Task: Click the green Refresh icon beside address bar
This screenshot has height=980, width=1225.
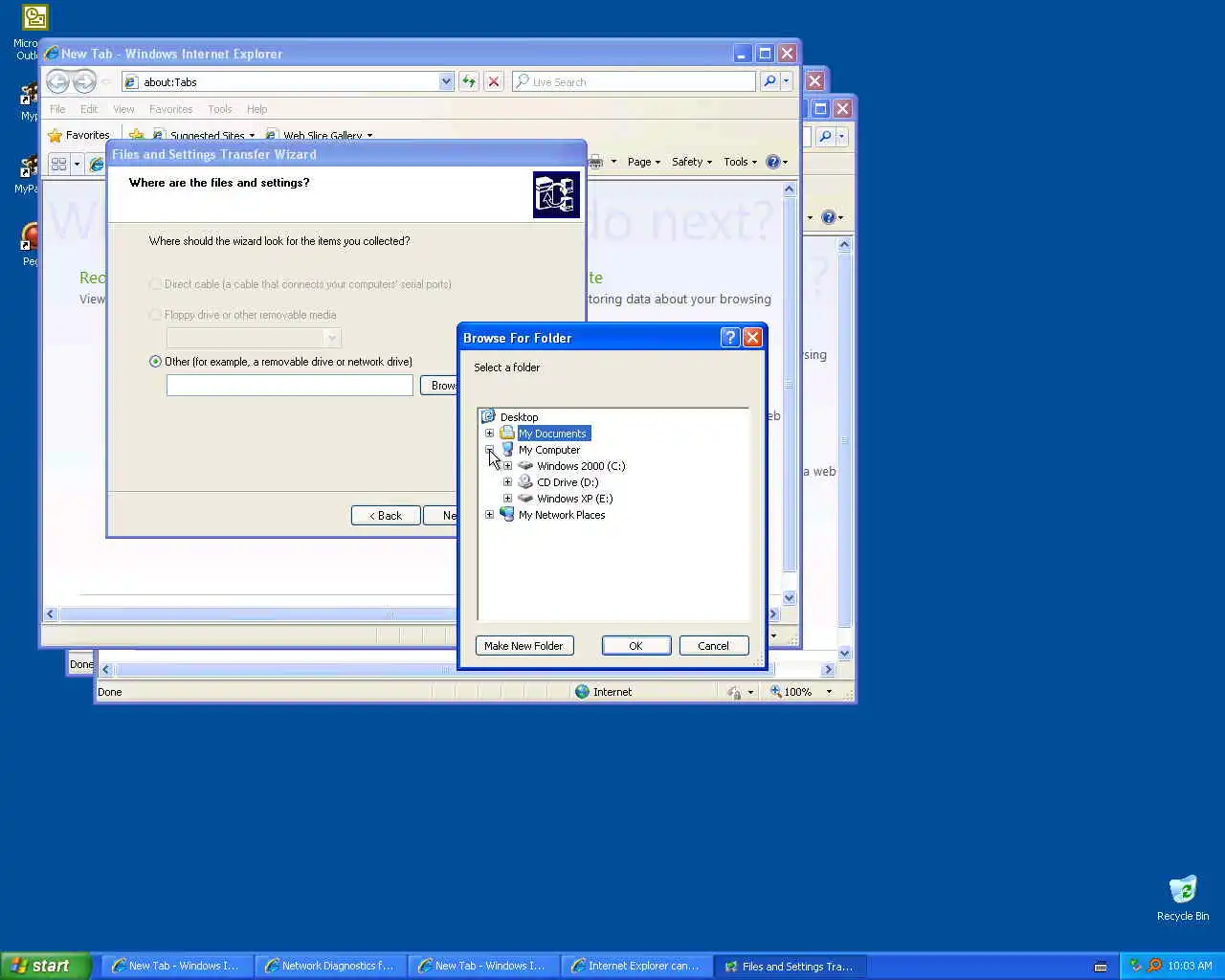Action: [468, 81]
